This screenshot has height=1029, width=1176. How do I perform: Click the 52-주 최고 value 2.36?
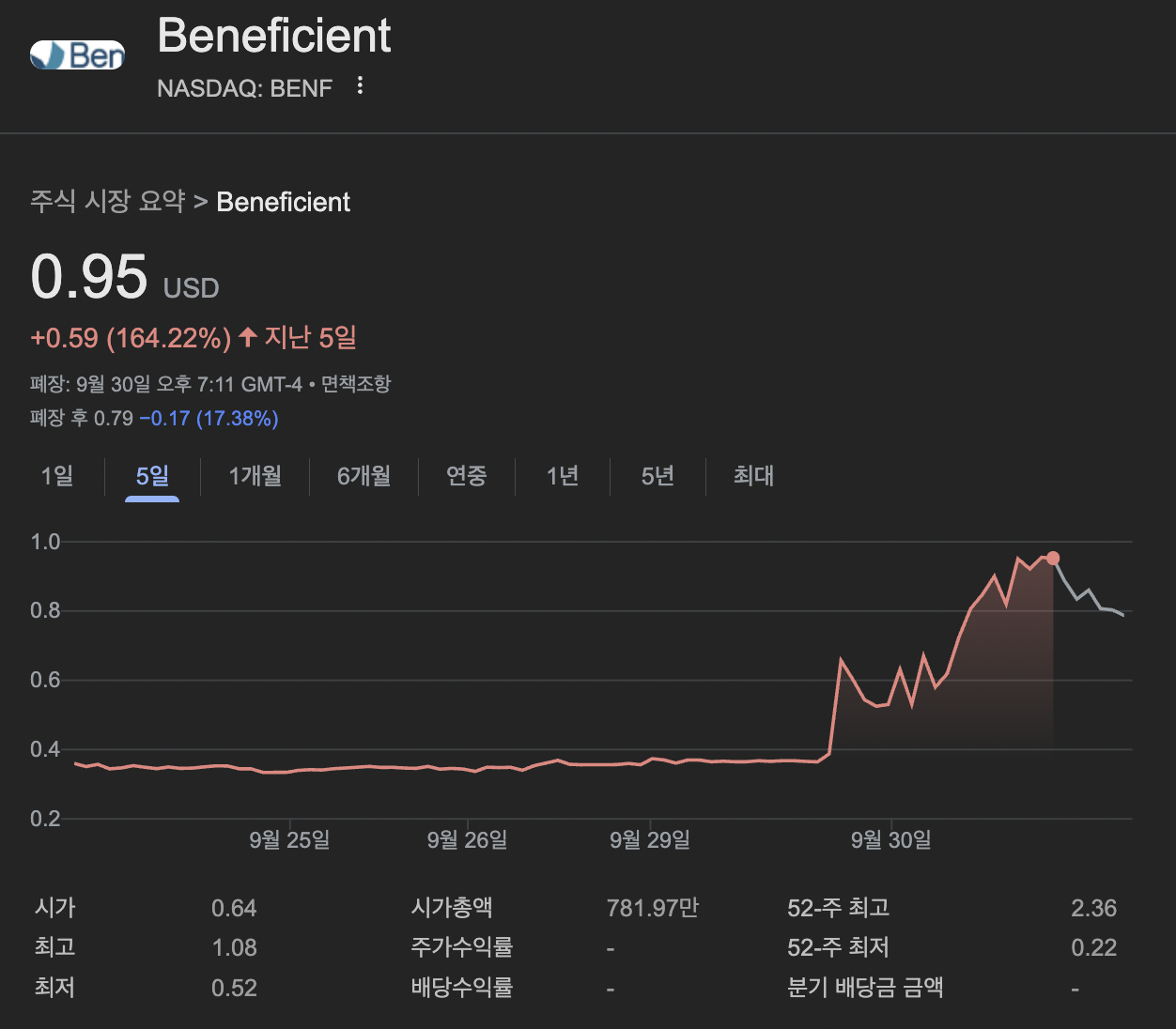point(1094,908)
